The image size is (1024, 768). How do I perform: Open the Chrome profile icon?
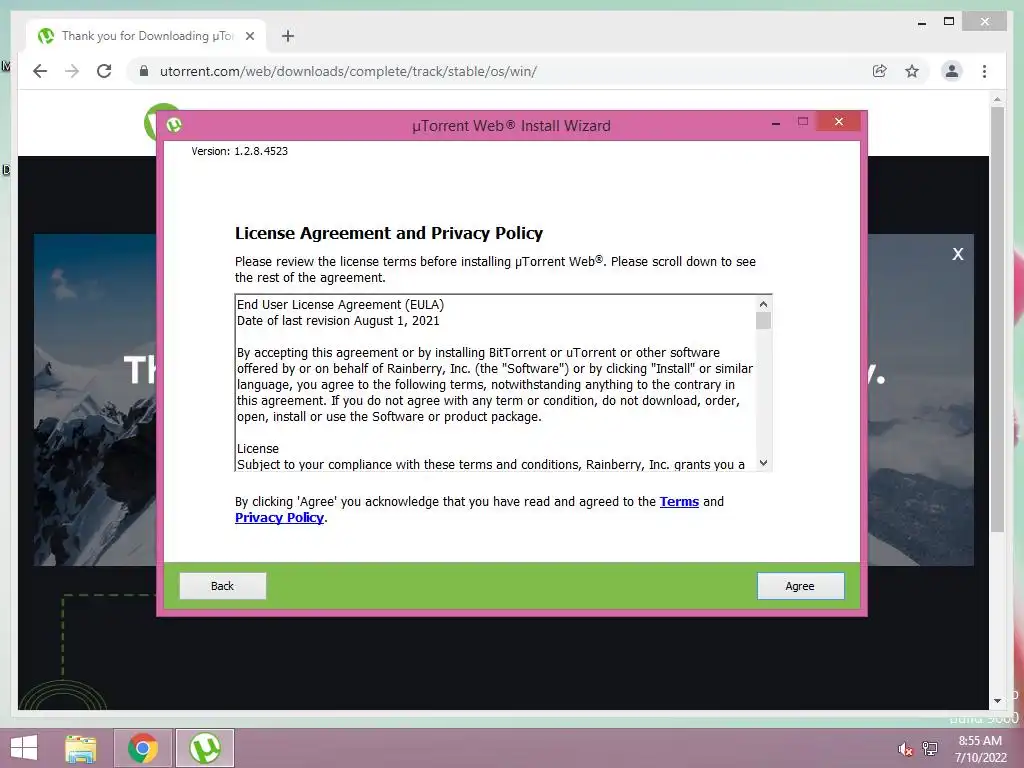(x=952, y=71)
